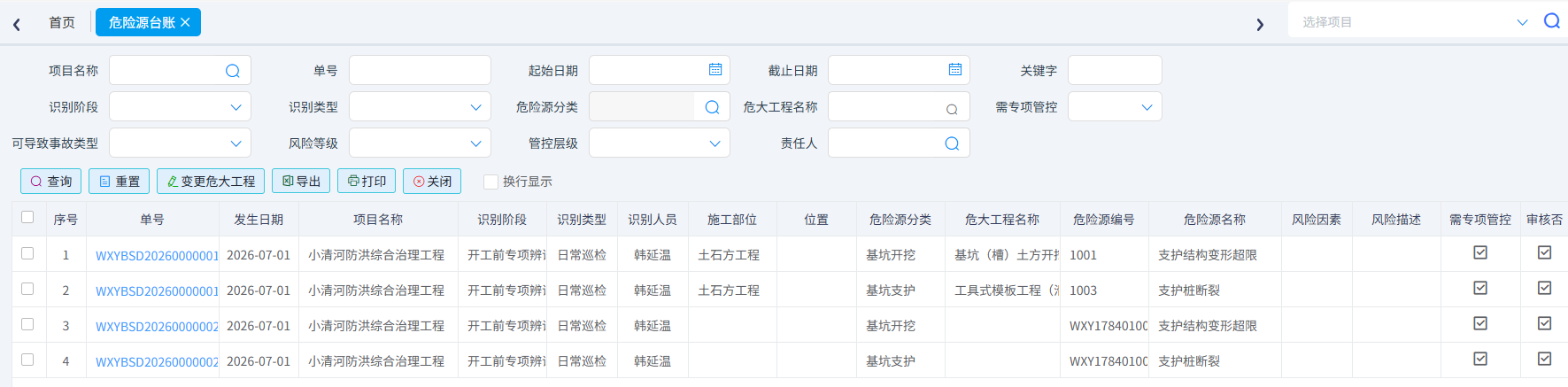1568x387 pixels.
Task: Open calendar picker for 起始日期
Action: coord(715,70)
